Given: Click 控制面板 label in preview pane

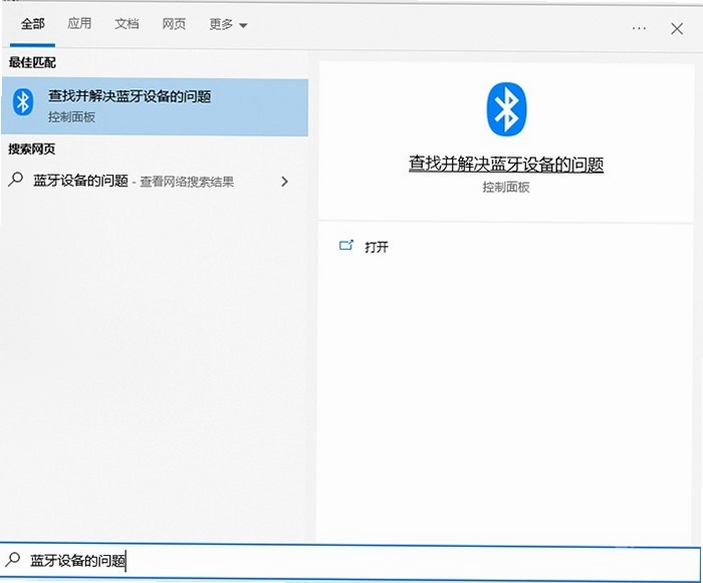Looking at the screenshot, I should coord(506,187).
